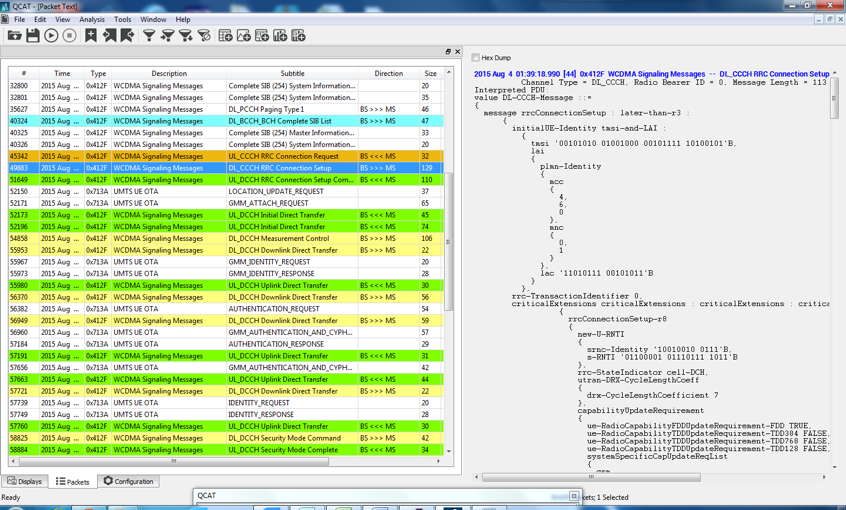Select AUTHENTICATION_RESPONSE packet row
Image resolution: width=846 pixels, height=510 pixels.
point(226,344)
